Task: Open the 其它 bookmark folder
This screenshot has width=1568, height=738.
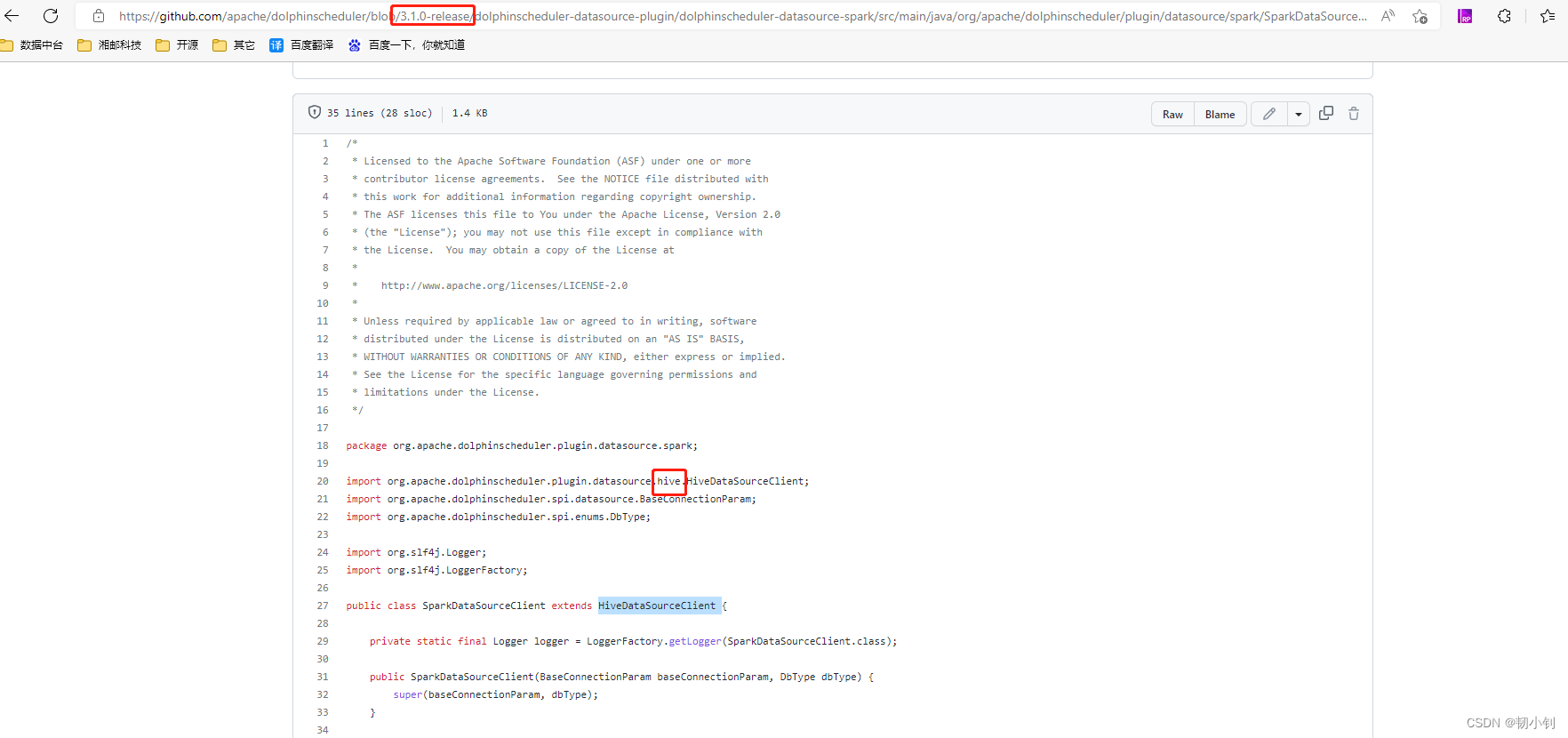Action: [234, 44]
